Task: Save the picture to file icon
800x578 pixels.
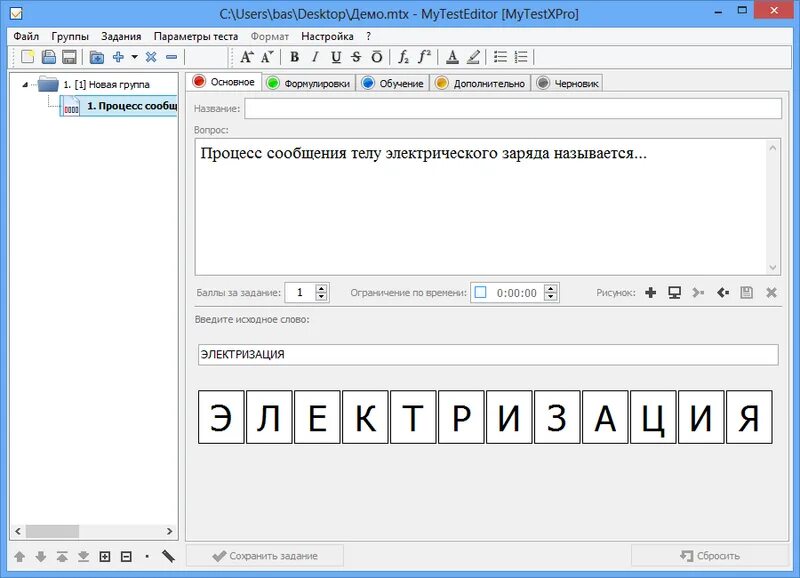Action: pos(746,292)
